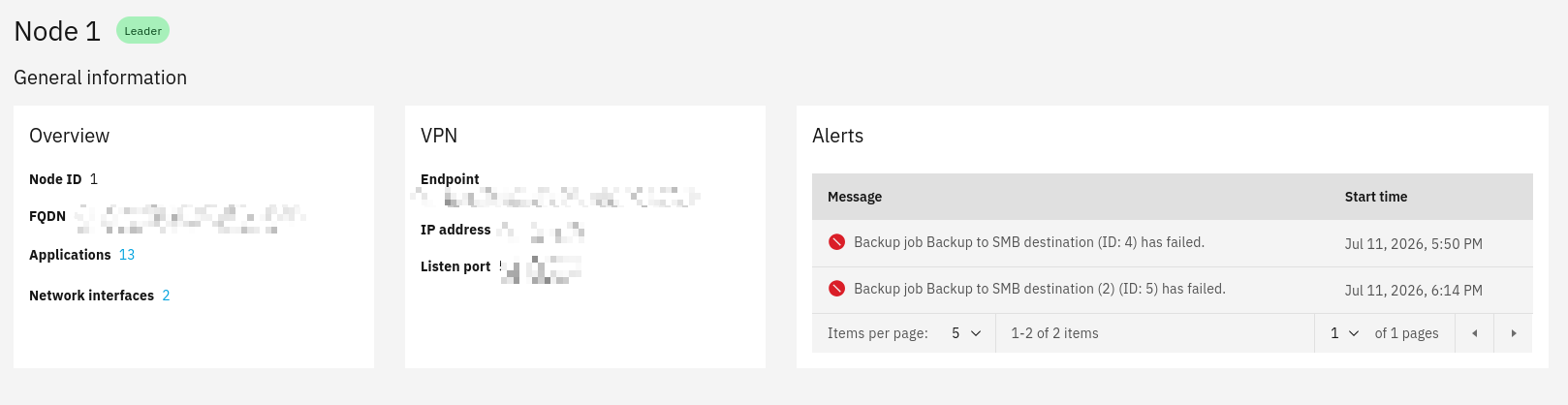
Task: Sort alerts by Start time column header
Action: pos(1376,197)
